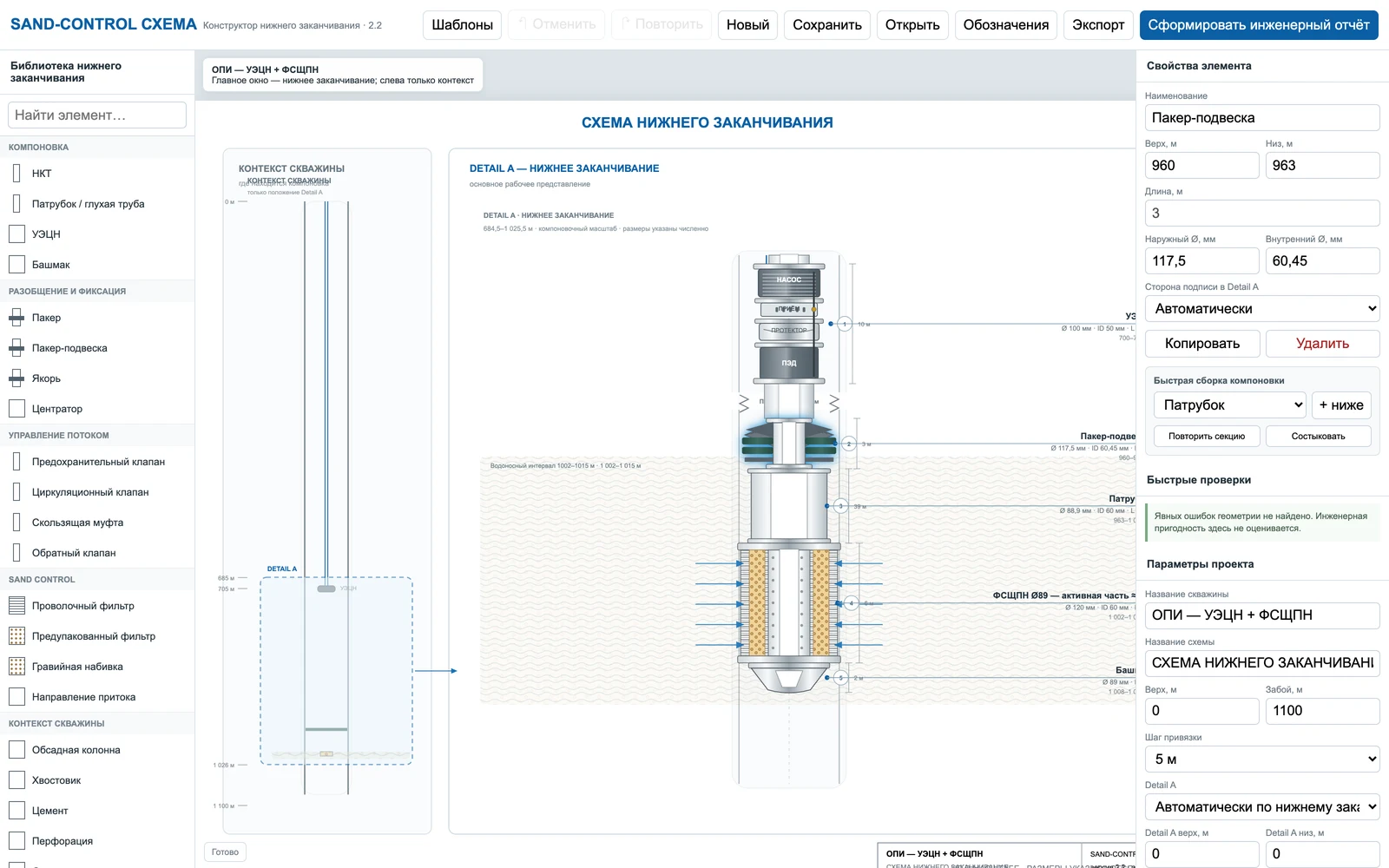This screenshot has width=1389, height=868.
Task: Pick the Предупакованный фильтр icon
Action: [16, 636]
